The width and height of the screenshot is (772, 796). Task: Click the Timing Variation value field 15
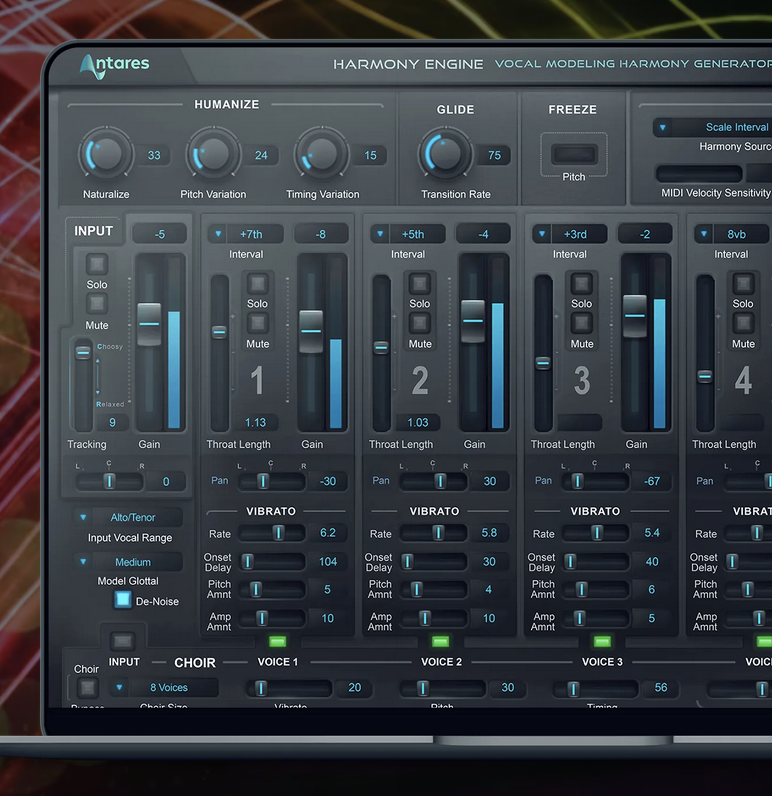(370, 155)
